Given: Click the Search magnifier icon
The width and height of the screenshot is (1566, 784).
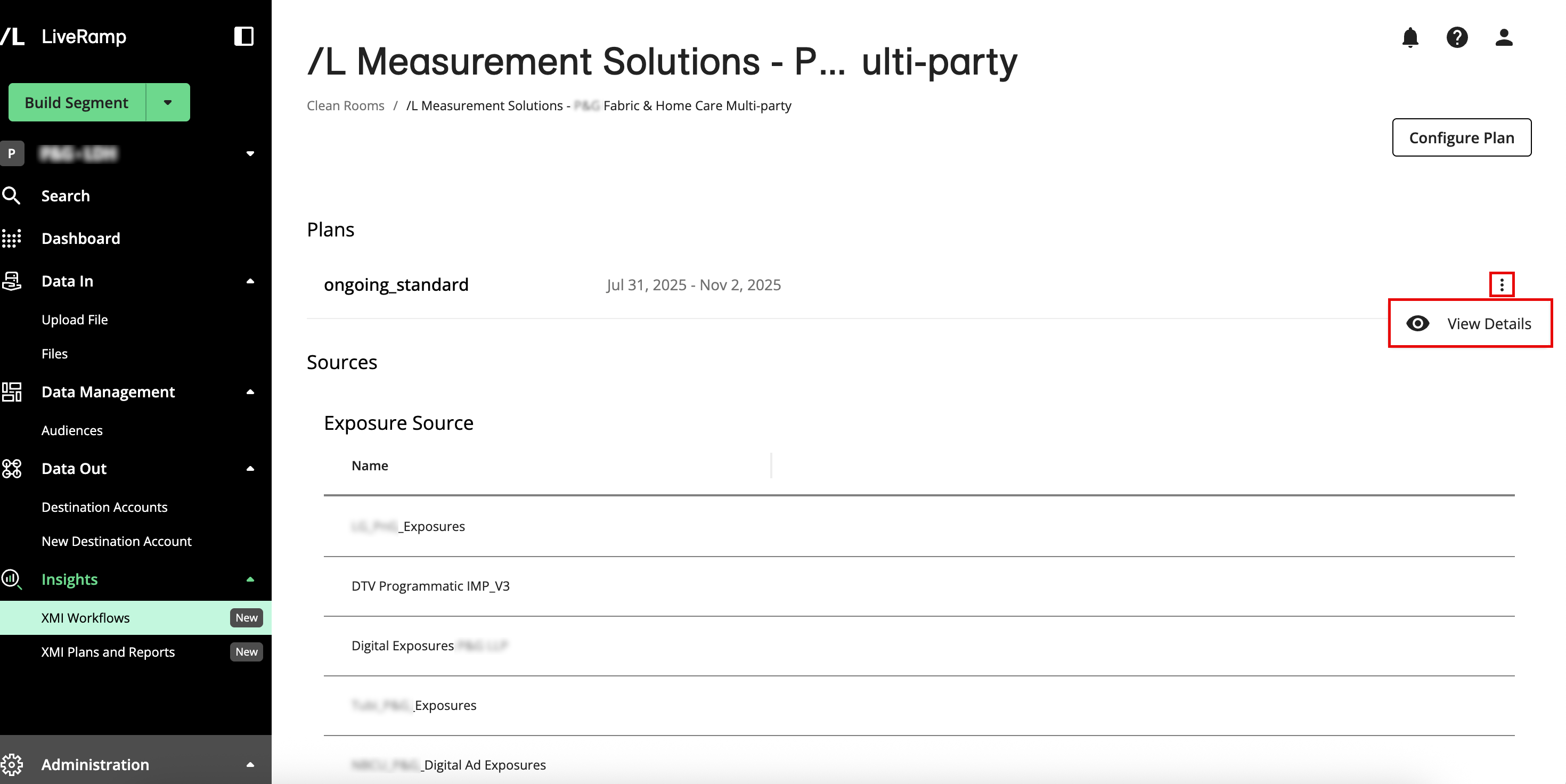Looking at the screenshot, I should pos(12,195).
